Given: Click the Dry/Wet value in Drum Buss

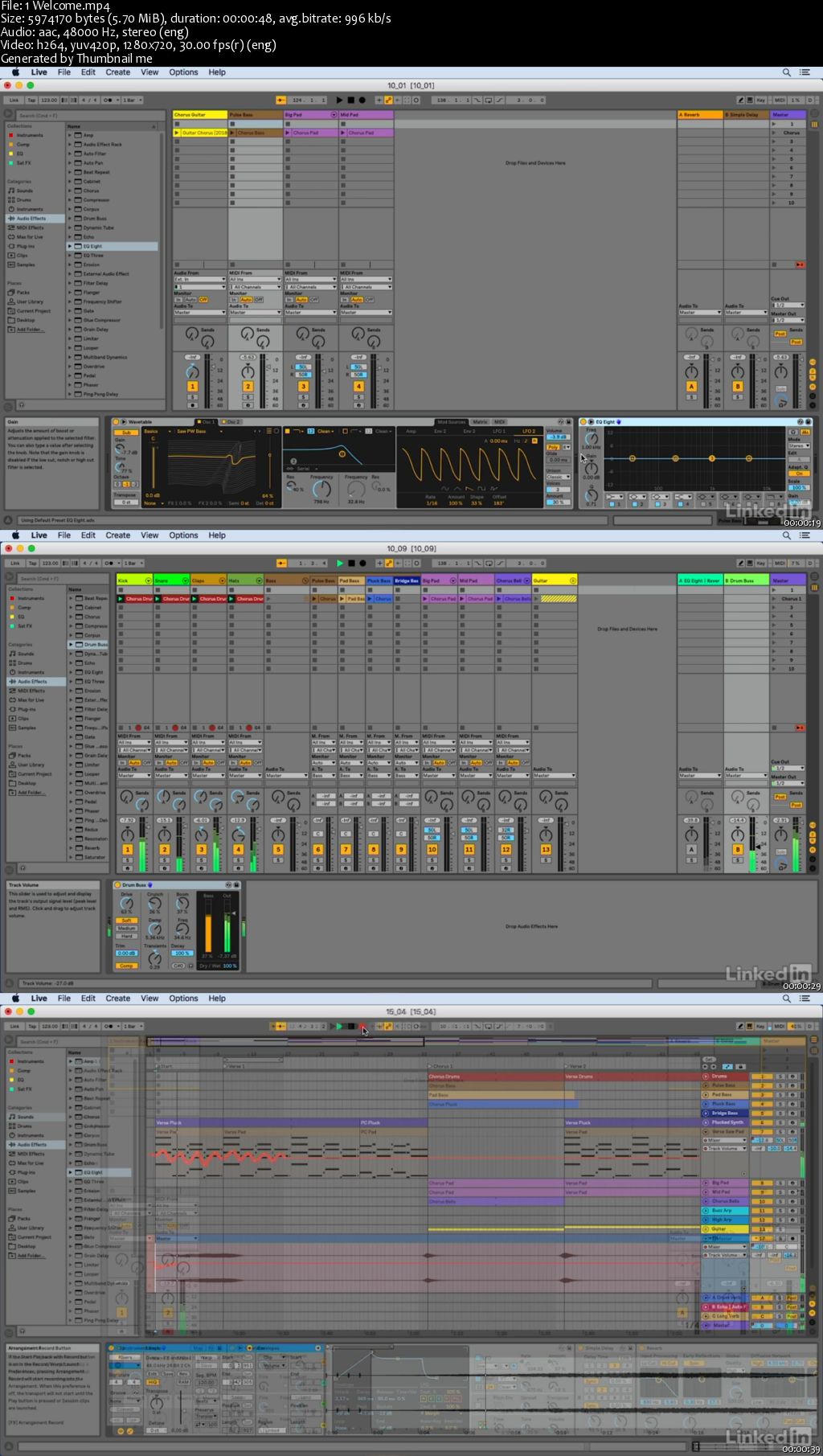Looking at the screenshot, I should click(229, 966).
